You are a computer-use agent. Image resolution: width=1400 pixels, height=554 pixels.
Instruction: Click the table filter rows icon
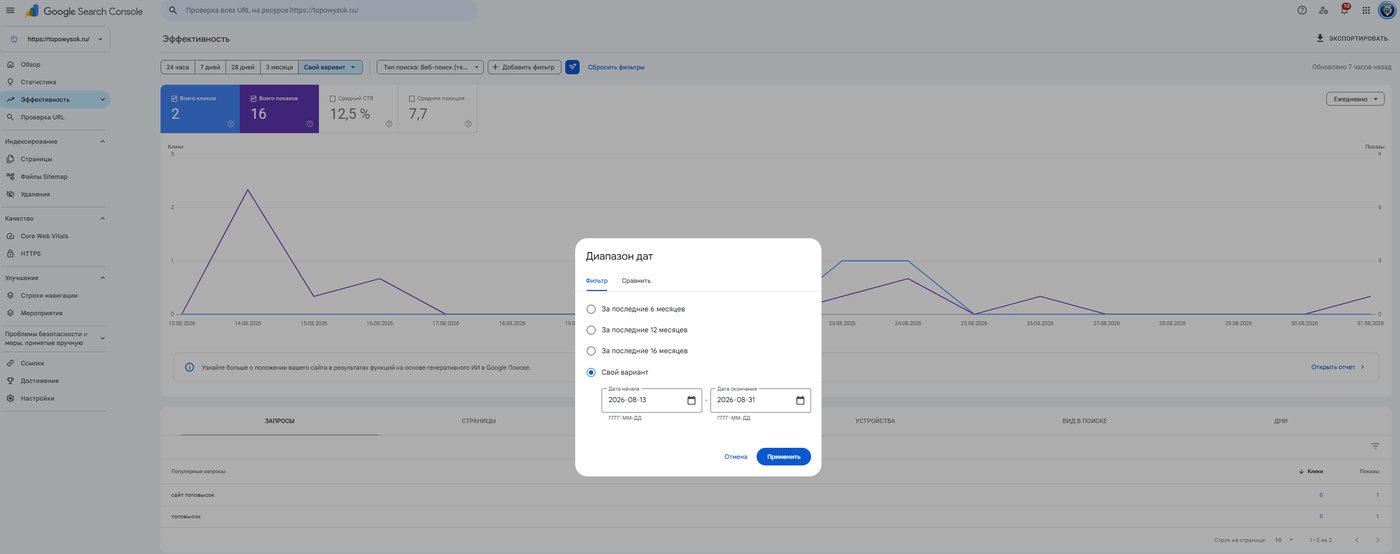click(1375, 446)
